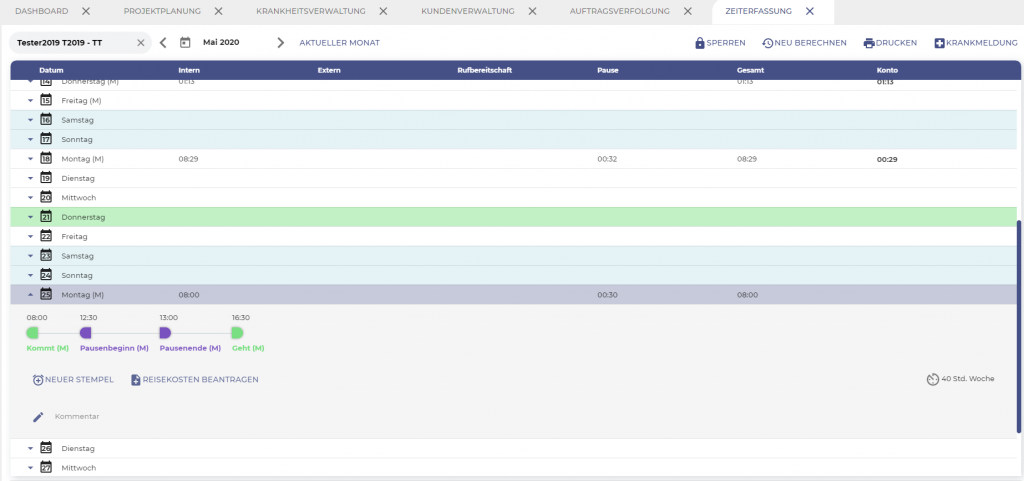Click the Drucken printer icon
The height and width of the screenshot is (481, 1024).
click(x=869, y=43)
